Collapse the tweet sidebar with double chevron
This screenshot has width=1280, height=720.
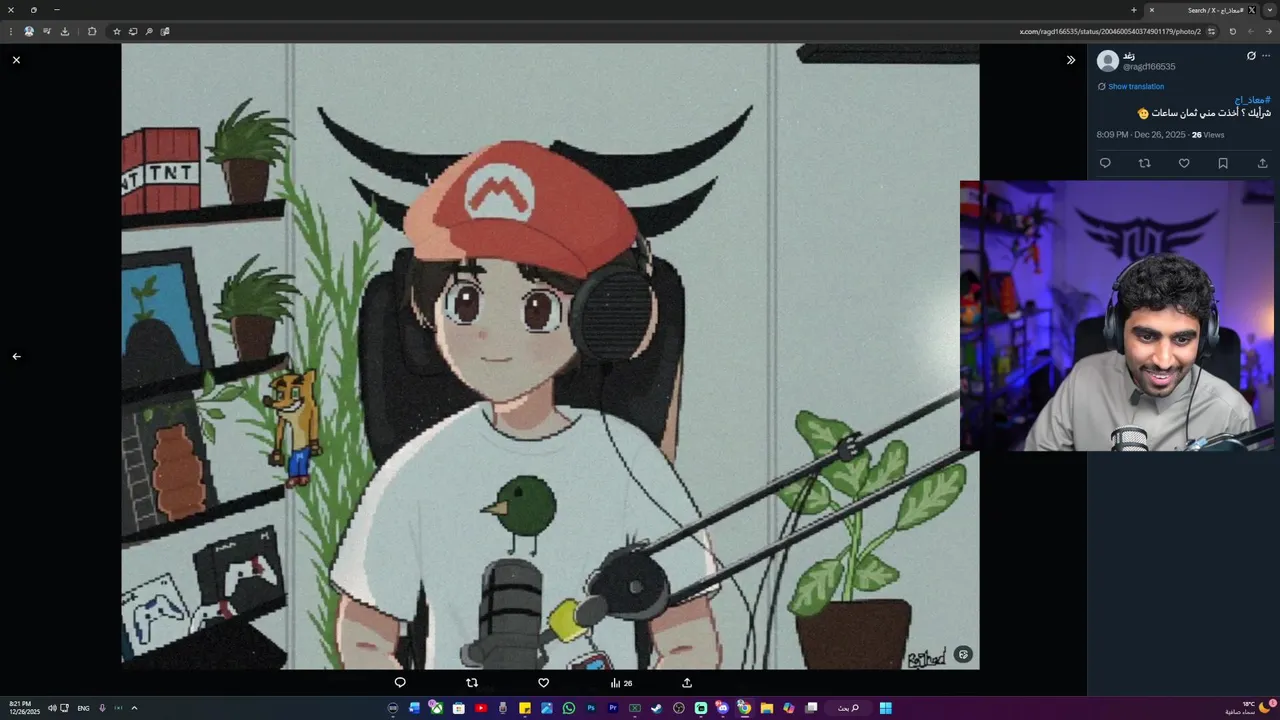coord(1071,60)
